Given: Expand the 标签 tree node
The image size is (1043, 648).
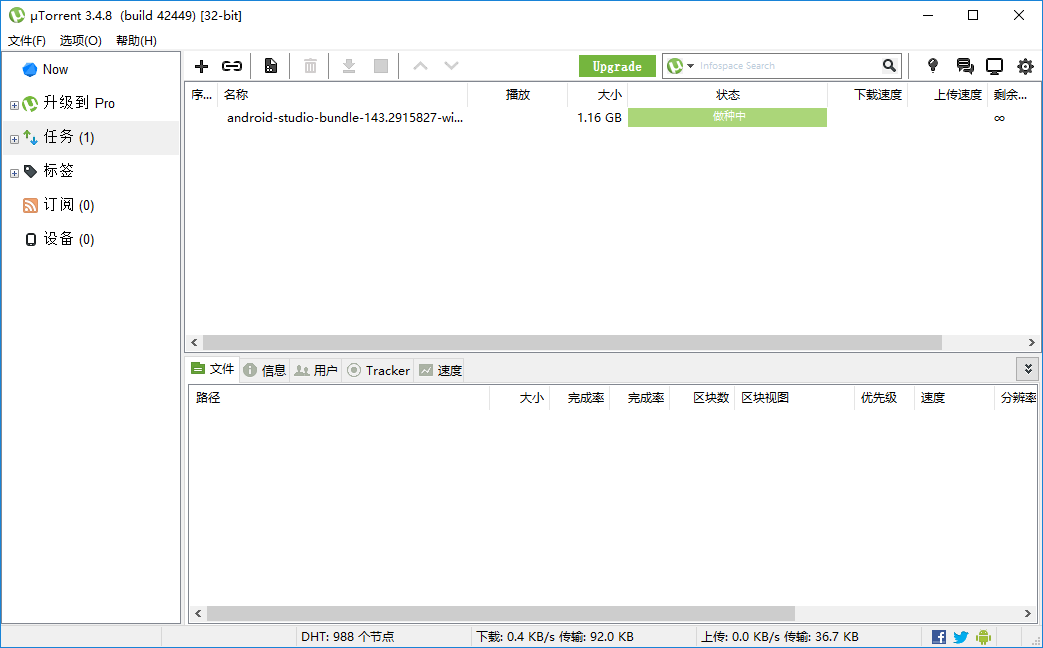Looking at the screenshot, I should pos(14,173).
